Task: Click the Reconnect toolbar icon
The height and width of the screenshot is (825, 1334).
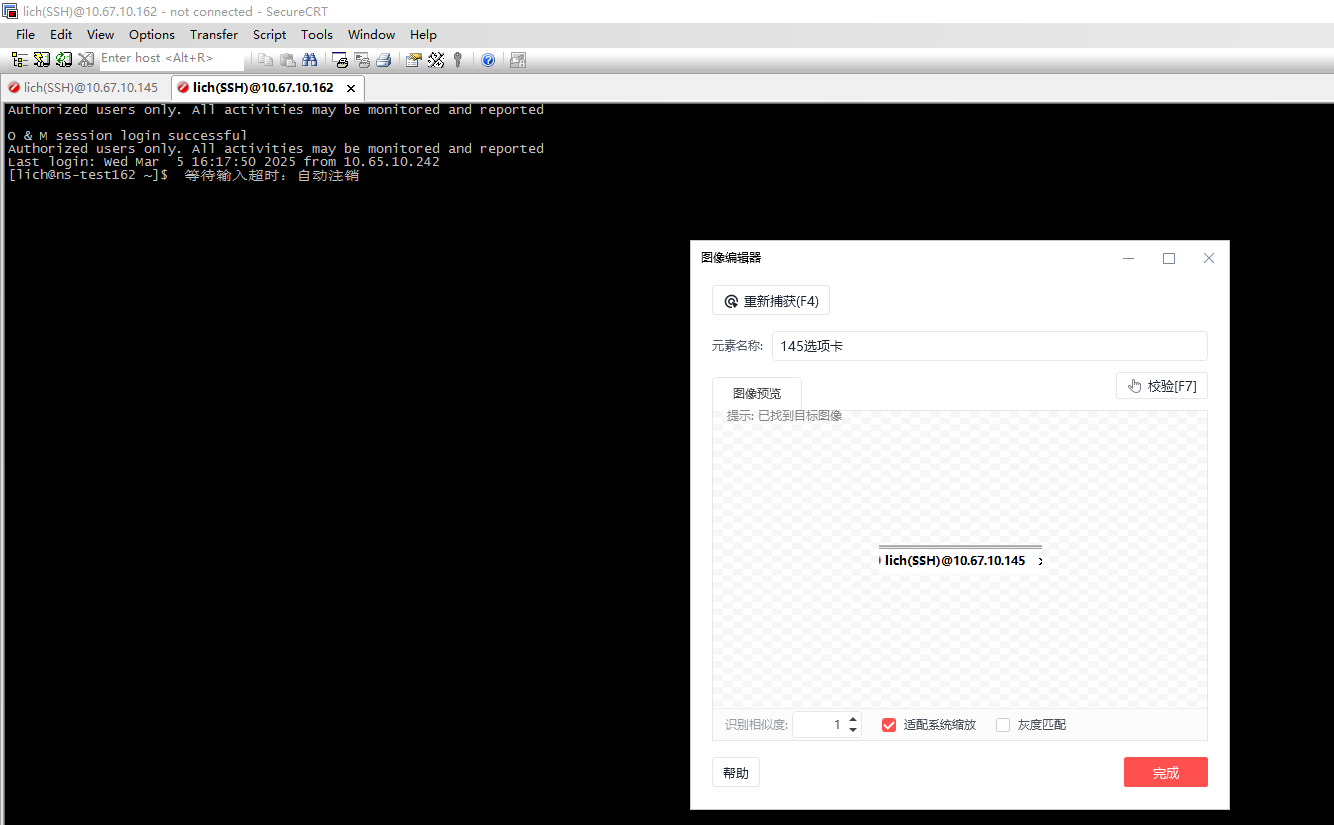Action: [64, 60]
